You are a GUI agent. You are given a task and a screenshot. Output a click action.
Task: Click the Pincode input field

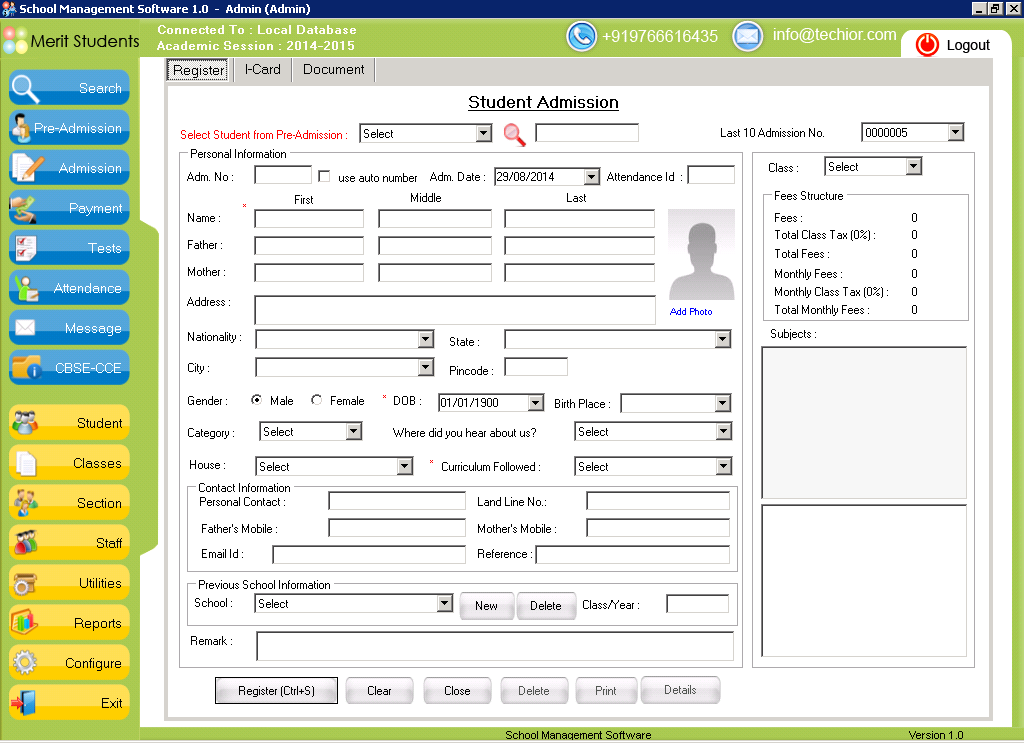(536, 367)
